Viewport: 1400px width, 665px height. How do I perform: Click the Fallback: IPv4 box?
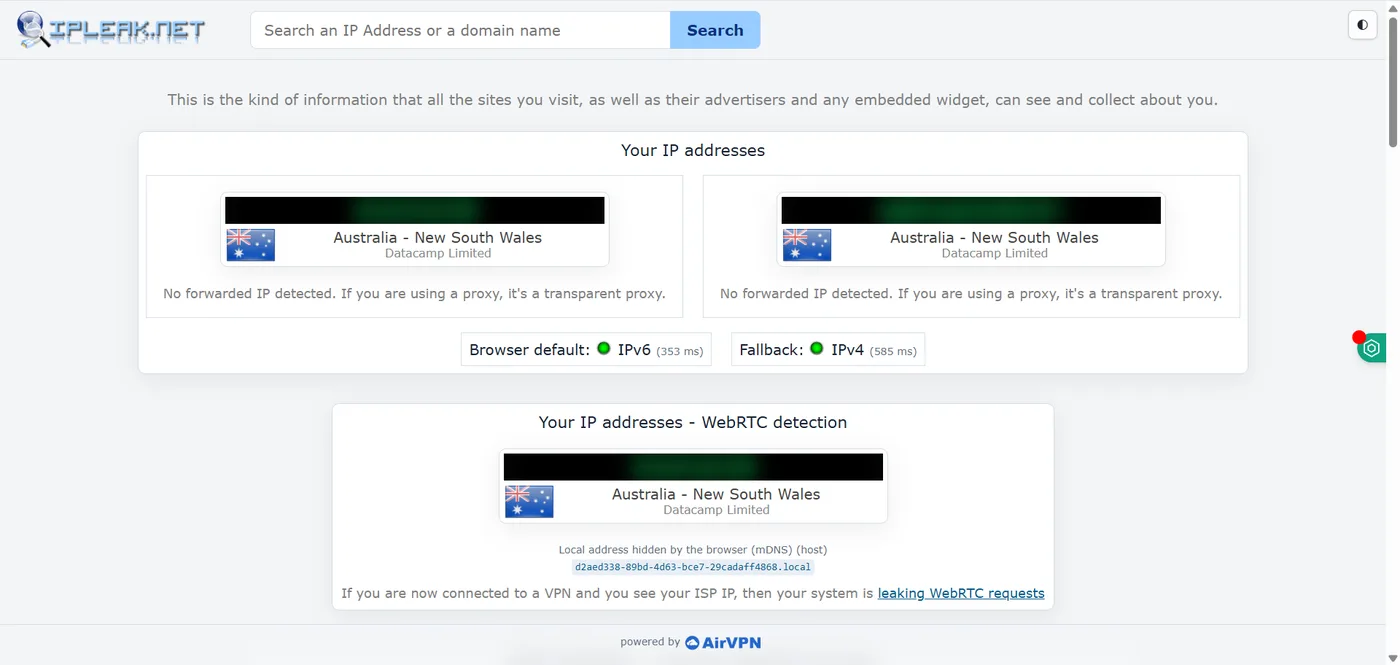828,350
